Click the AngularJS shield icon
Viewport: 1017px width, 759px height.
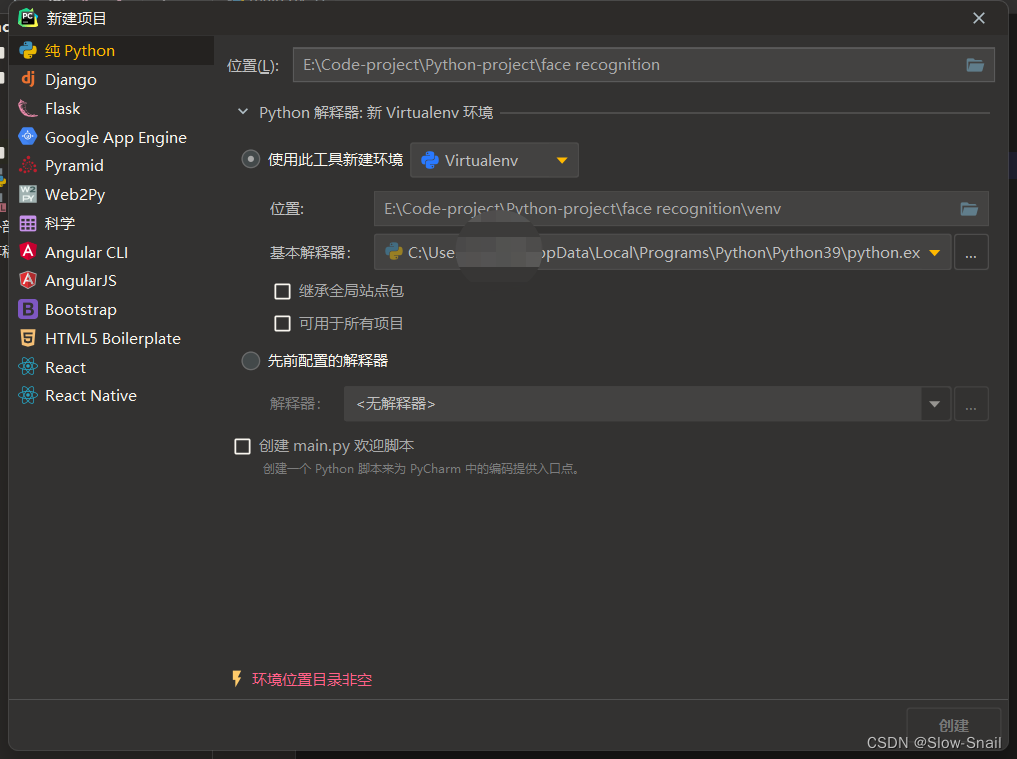click(x=28, y=280)
